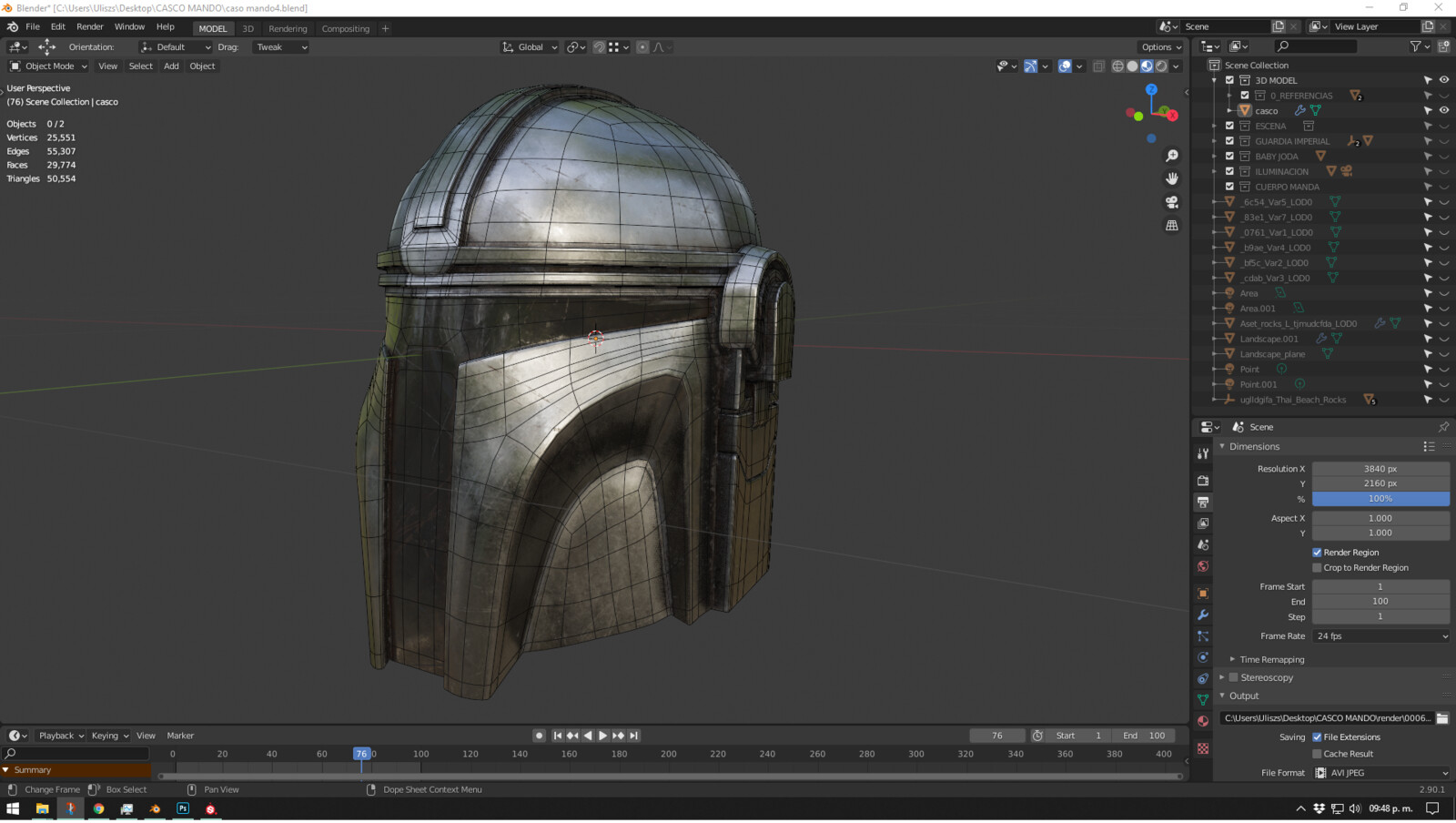Launch Photoshop from the taskbar
Viewport: 1456px width, 823px height.
pyautogui.click(x=183, y=808)
